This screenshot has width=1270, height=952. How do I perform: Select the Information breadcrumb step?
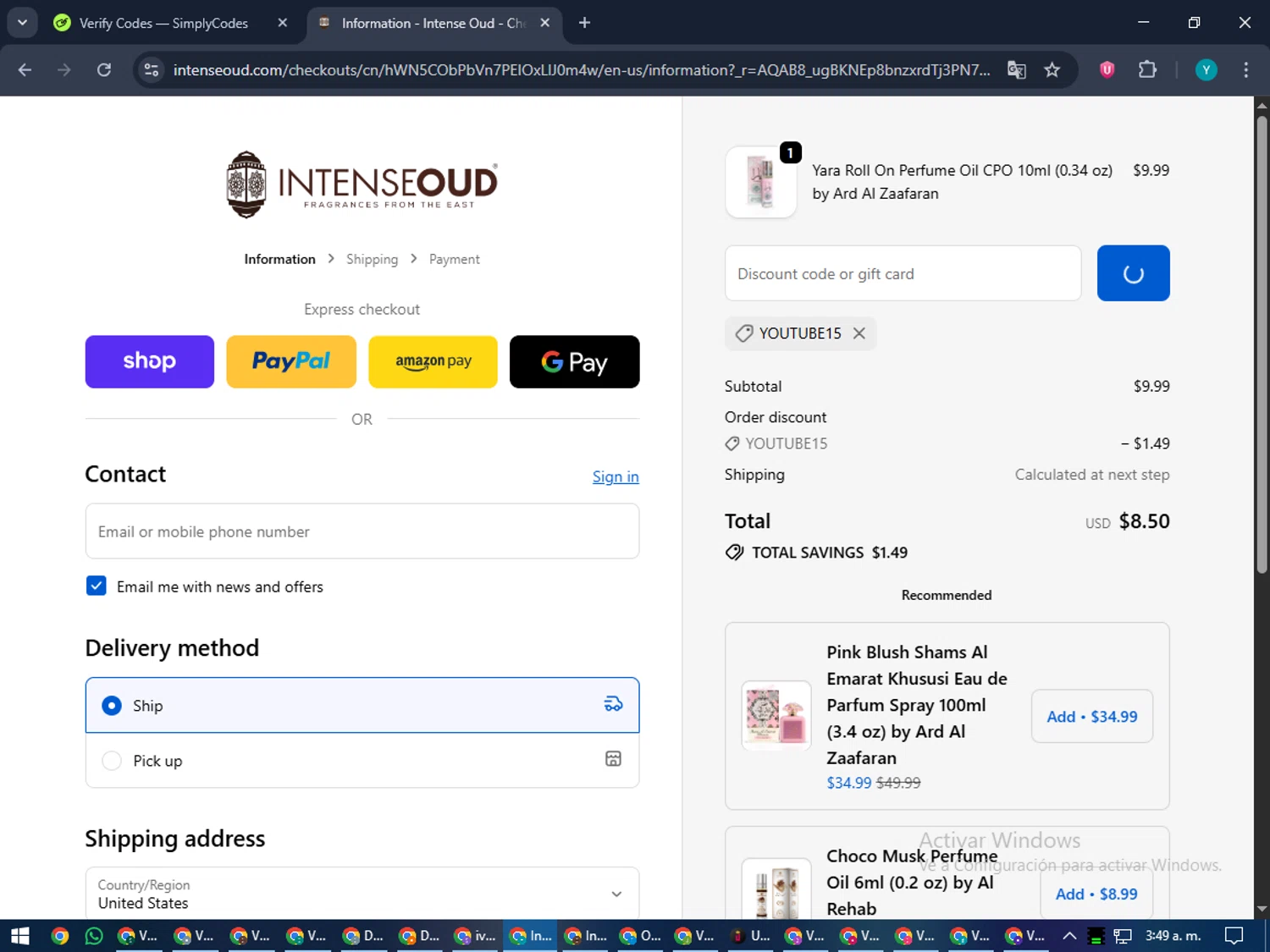coord(279,259)
